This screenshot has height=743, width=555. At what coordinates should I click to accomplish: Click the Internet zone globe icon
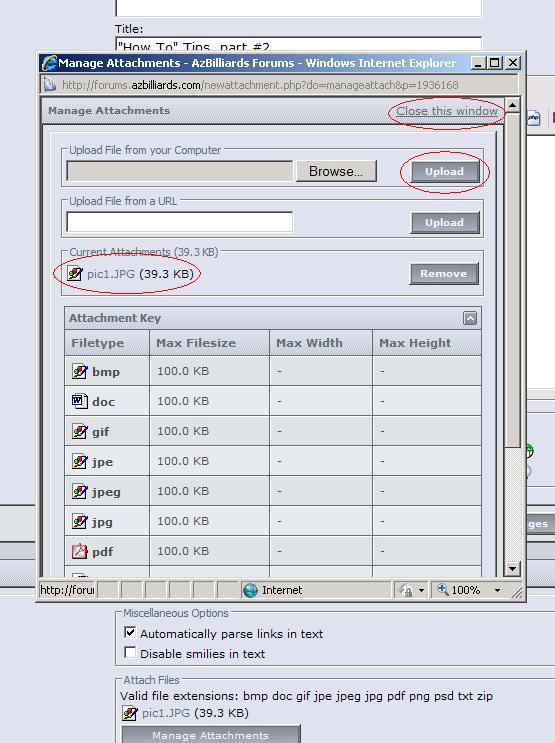pos(250,590)
